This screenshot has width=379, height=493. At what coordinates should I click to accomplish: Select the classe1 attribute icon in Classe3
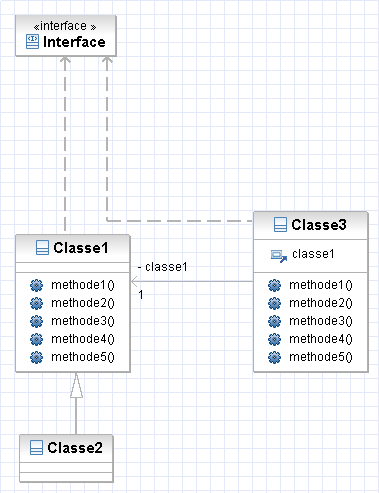(x=279, y=256)
